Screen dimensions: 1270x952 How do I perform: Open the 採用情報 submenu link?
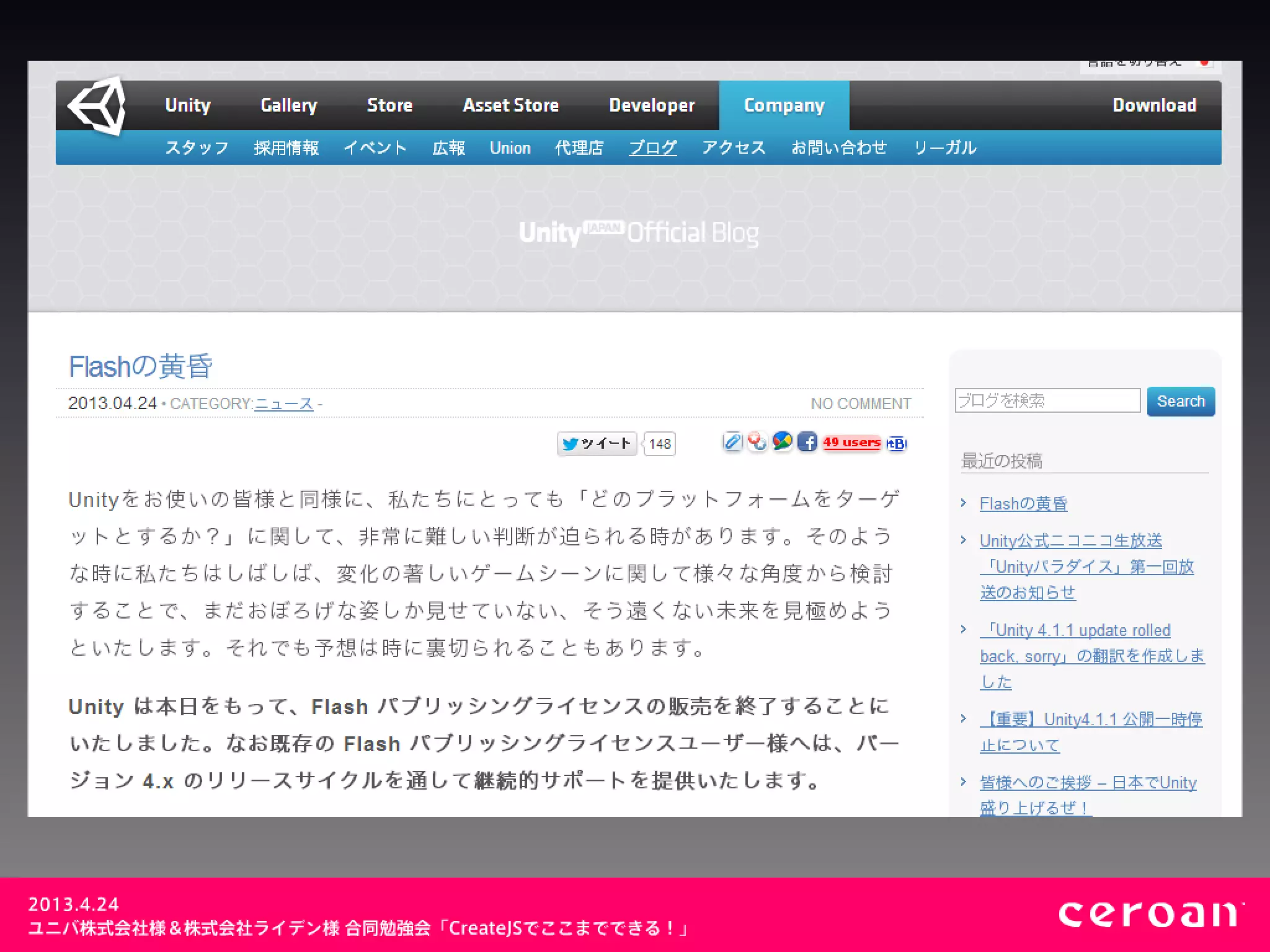[286, 148]
